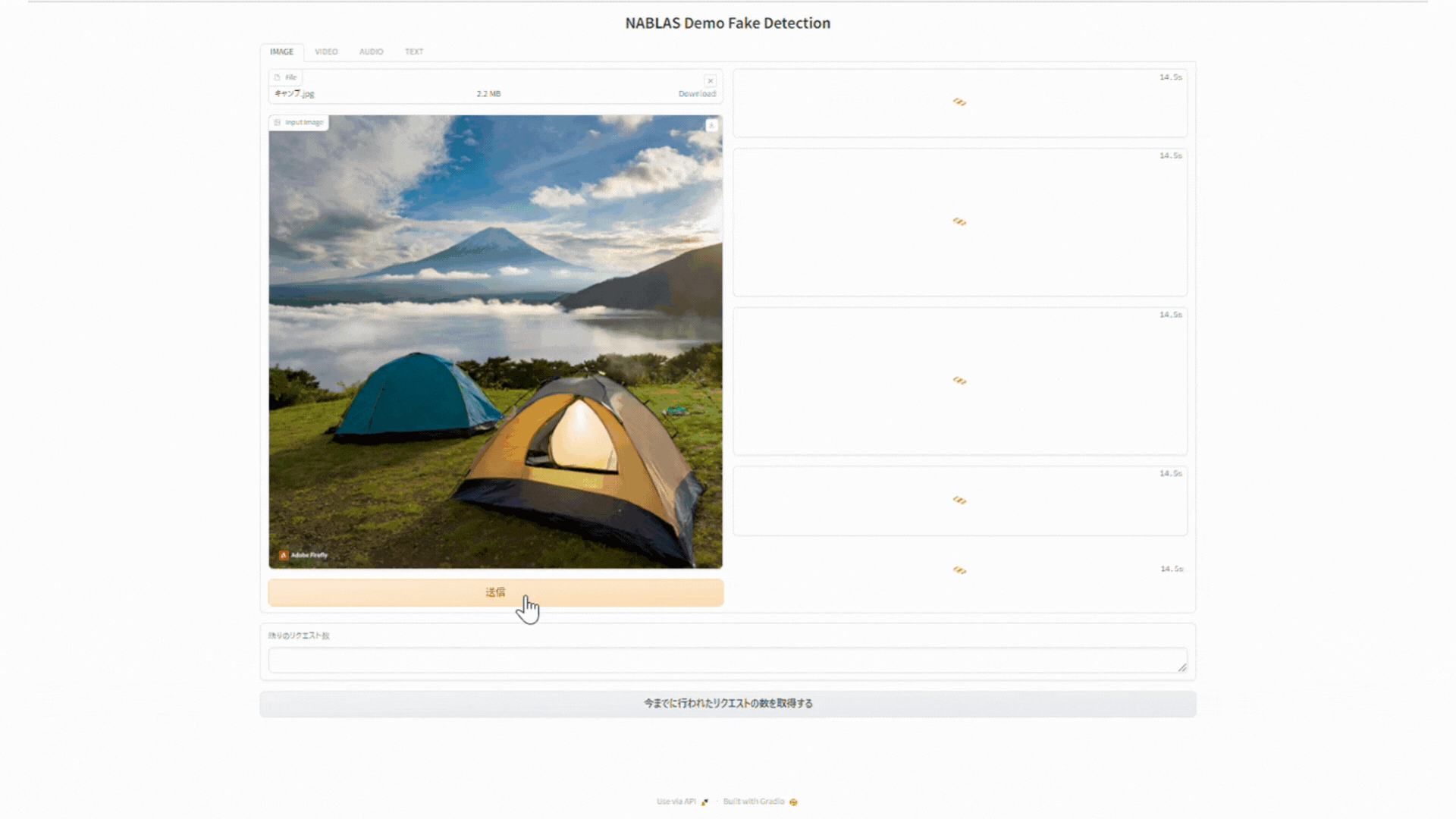Click the loading spinner in the second output panel

pyautogui.click(x=959, y=222)
